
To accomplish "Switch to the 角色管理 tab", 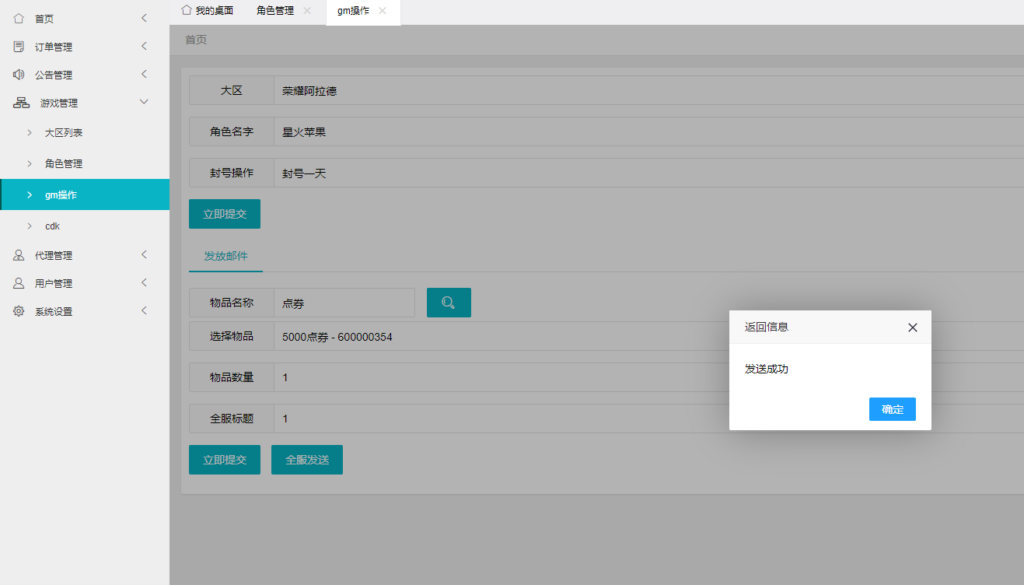I will tap(274, 11).
